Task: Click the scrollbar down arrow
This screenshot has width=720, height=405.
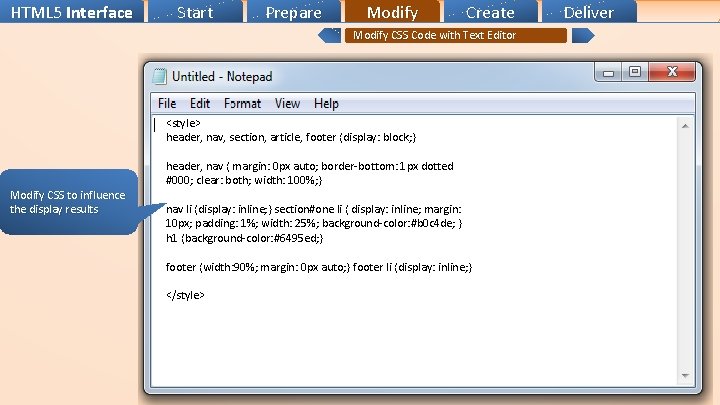Action: pos(685,376)
